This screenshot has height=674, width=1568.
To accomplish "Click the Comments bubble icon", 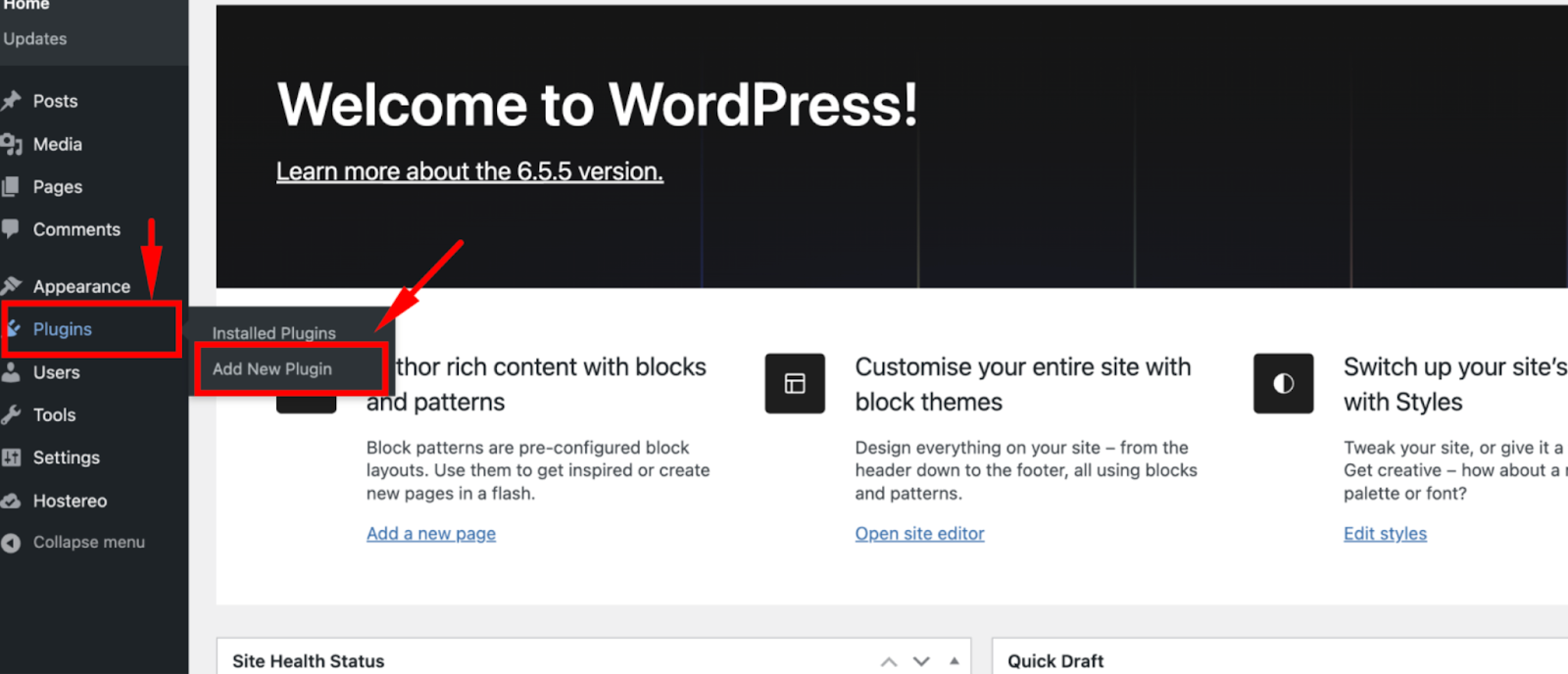I will coord(11,229).
